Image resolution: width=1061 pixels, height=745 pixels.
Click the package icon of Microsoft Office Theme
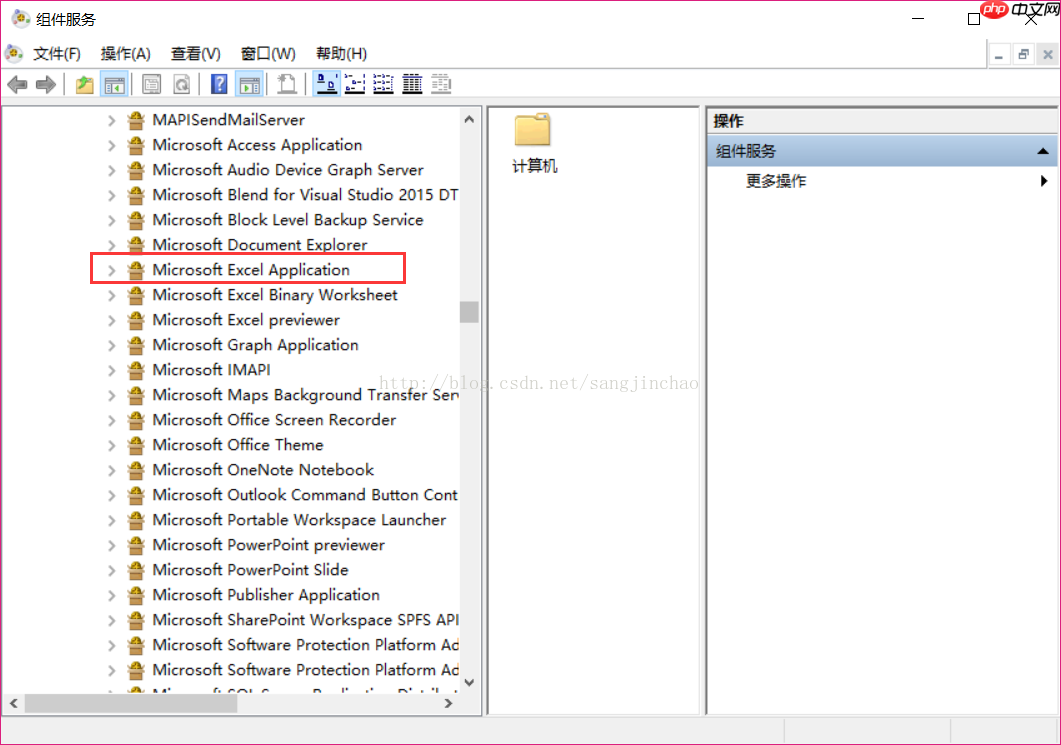[x=136, y=445]
